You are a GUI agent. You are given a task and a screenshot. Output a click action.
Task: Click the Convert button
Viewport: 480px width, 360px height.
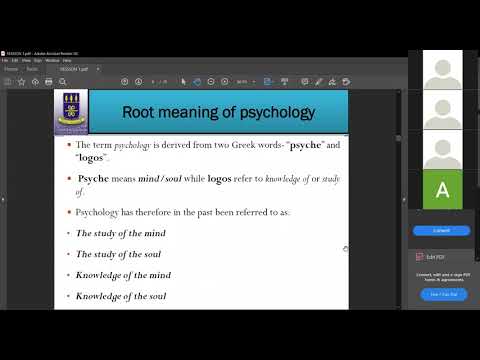442,231
